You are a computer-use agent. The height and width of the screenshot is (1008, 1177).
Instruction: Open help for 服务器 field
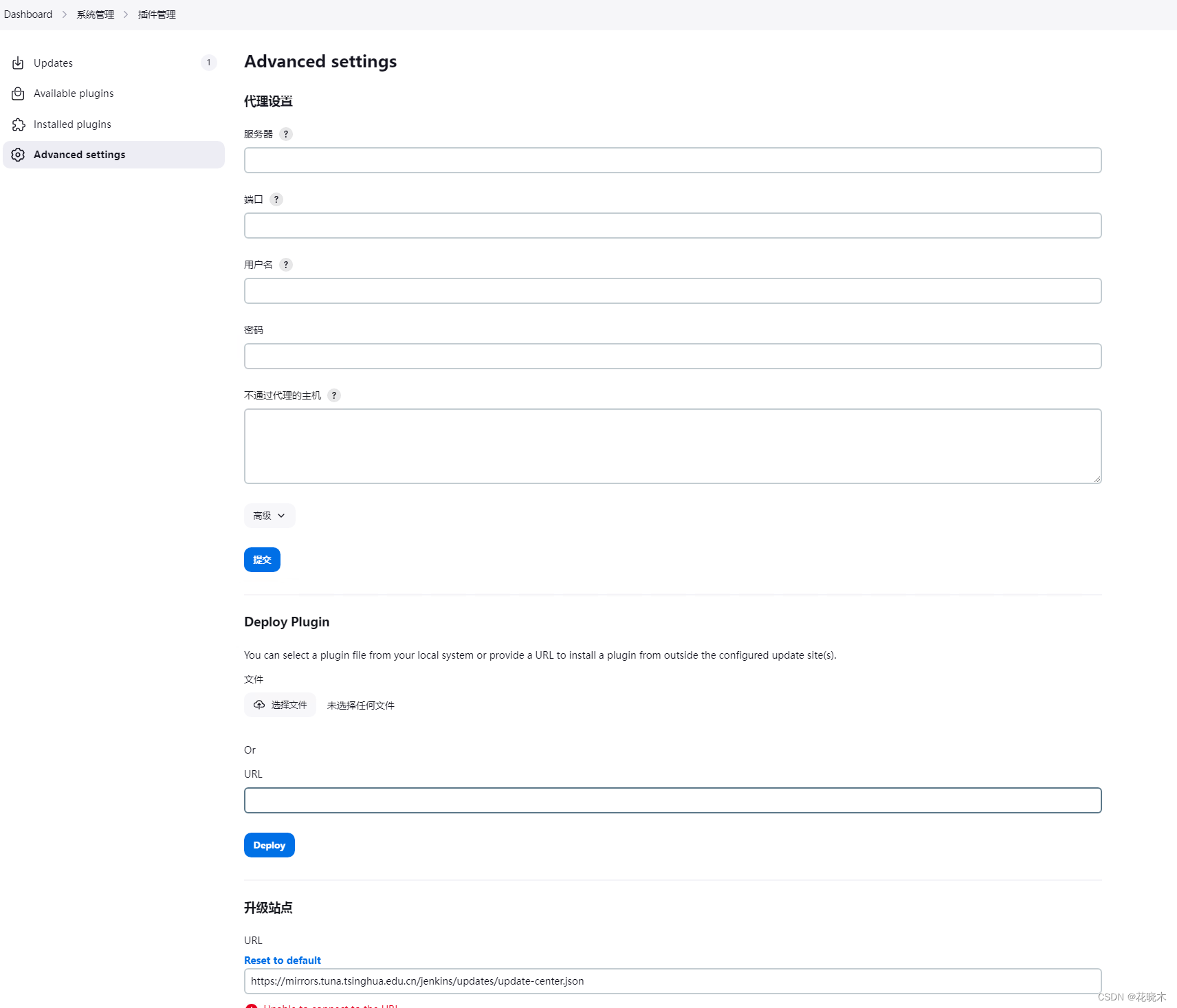286,134
